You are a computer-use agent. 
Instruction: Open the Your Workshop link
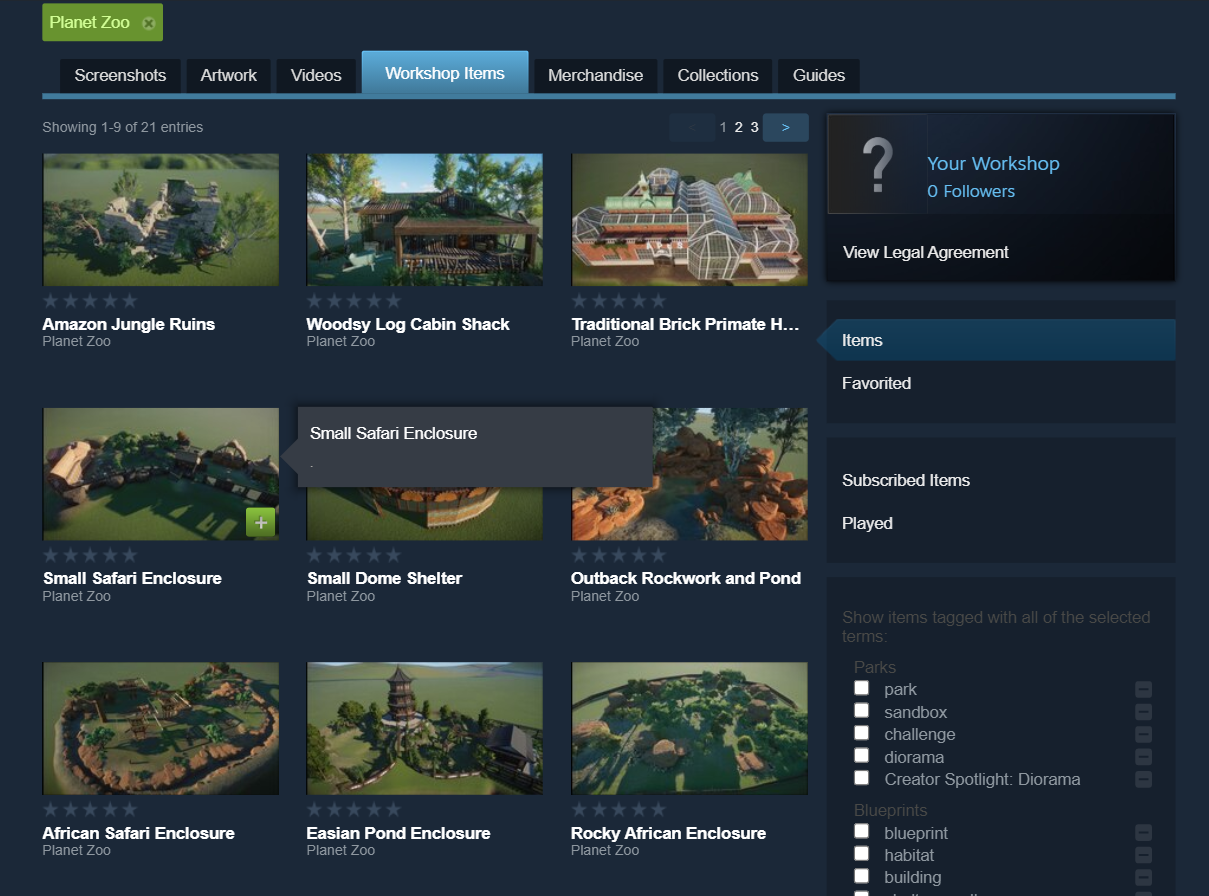point(993,164)
